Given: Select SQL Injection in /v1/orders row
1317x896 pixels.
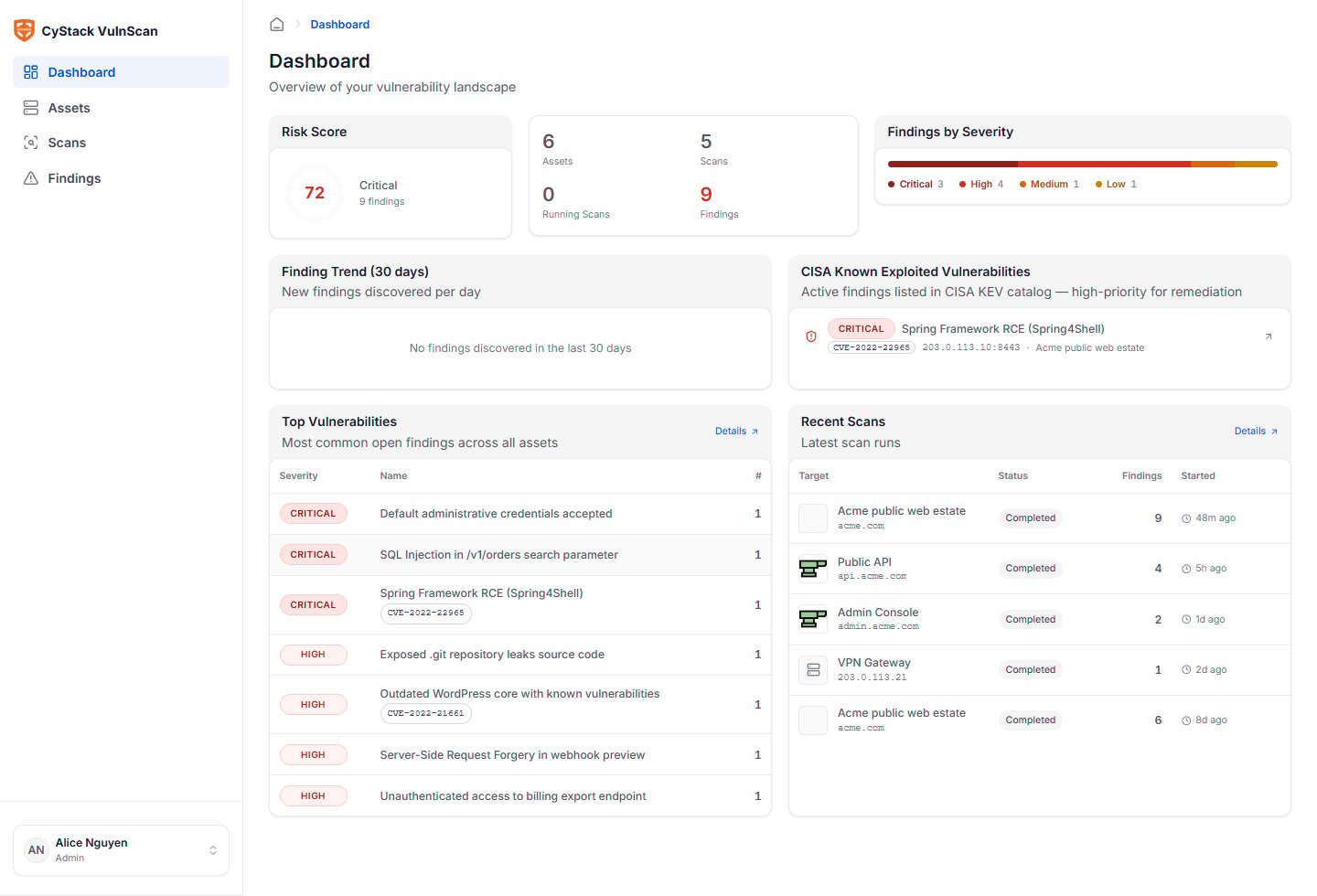Looking at the screenshot, I should tap(520, 555).
